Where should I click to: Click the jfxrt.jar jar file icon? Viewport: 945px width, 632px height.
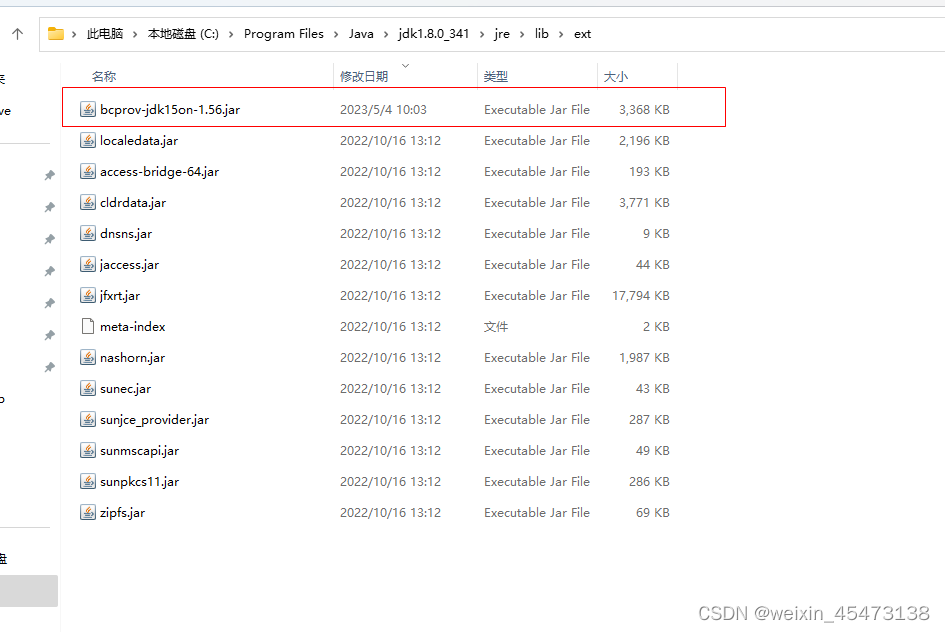(x=88, y=295)
